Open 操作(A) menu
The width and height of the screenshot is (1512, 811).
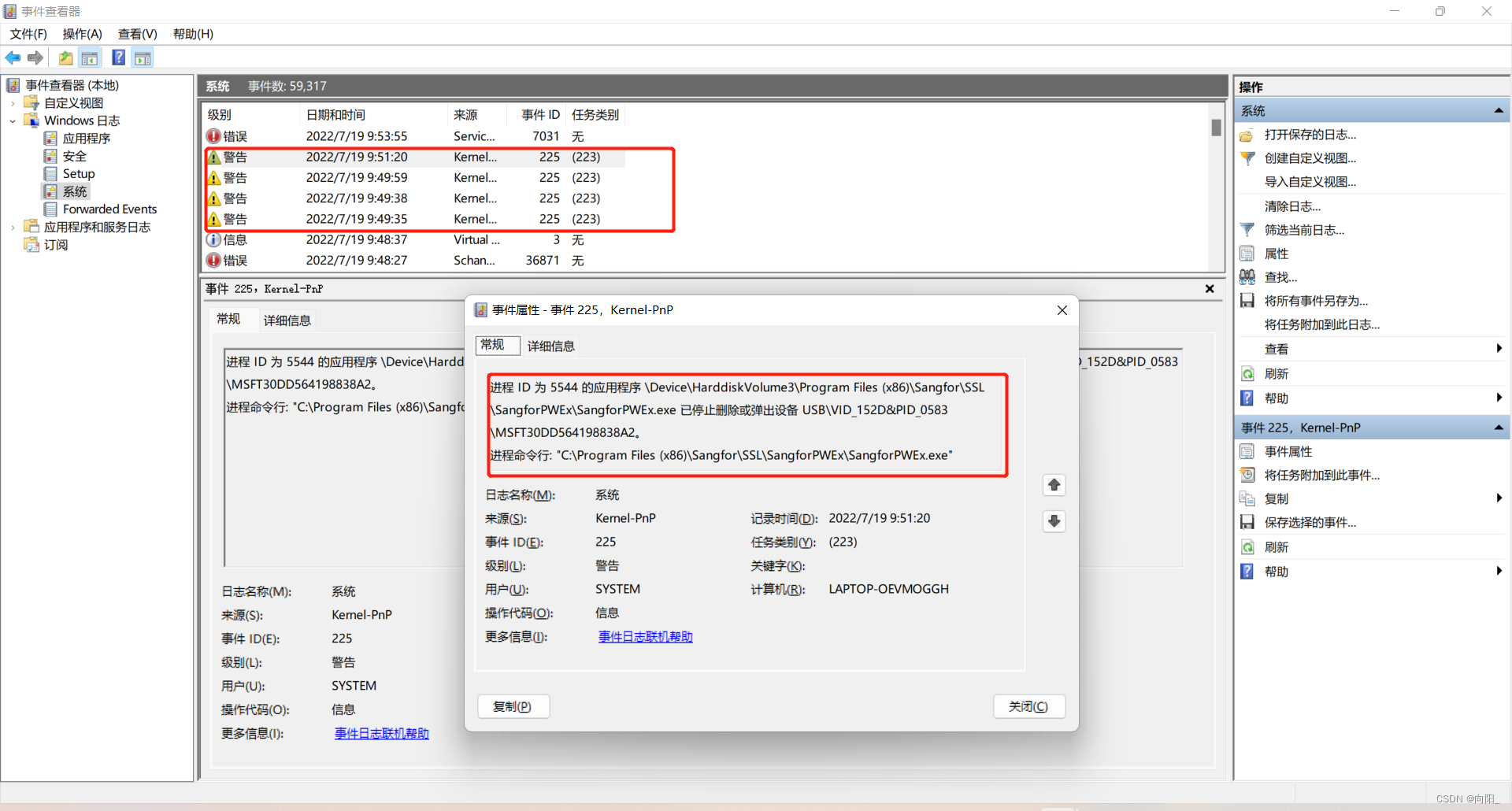pyautogui.click(x=83, y=34)
